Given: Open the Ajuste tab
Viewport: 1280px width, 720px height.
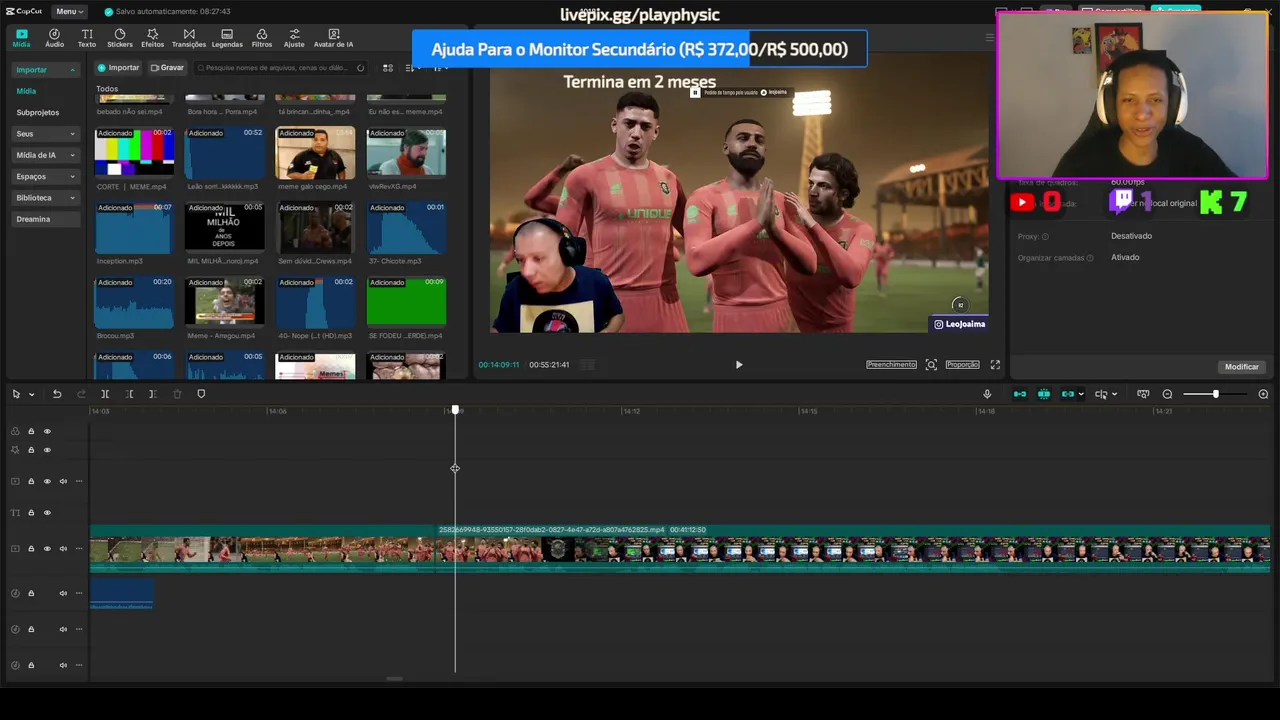Looking at the screenshot, I should coord(294,38).
